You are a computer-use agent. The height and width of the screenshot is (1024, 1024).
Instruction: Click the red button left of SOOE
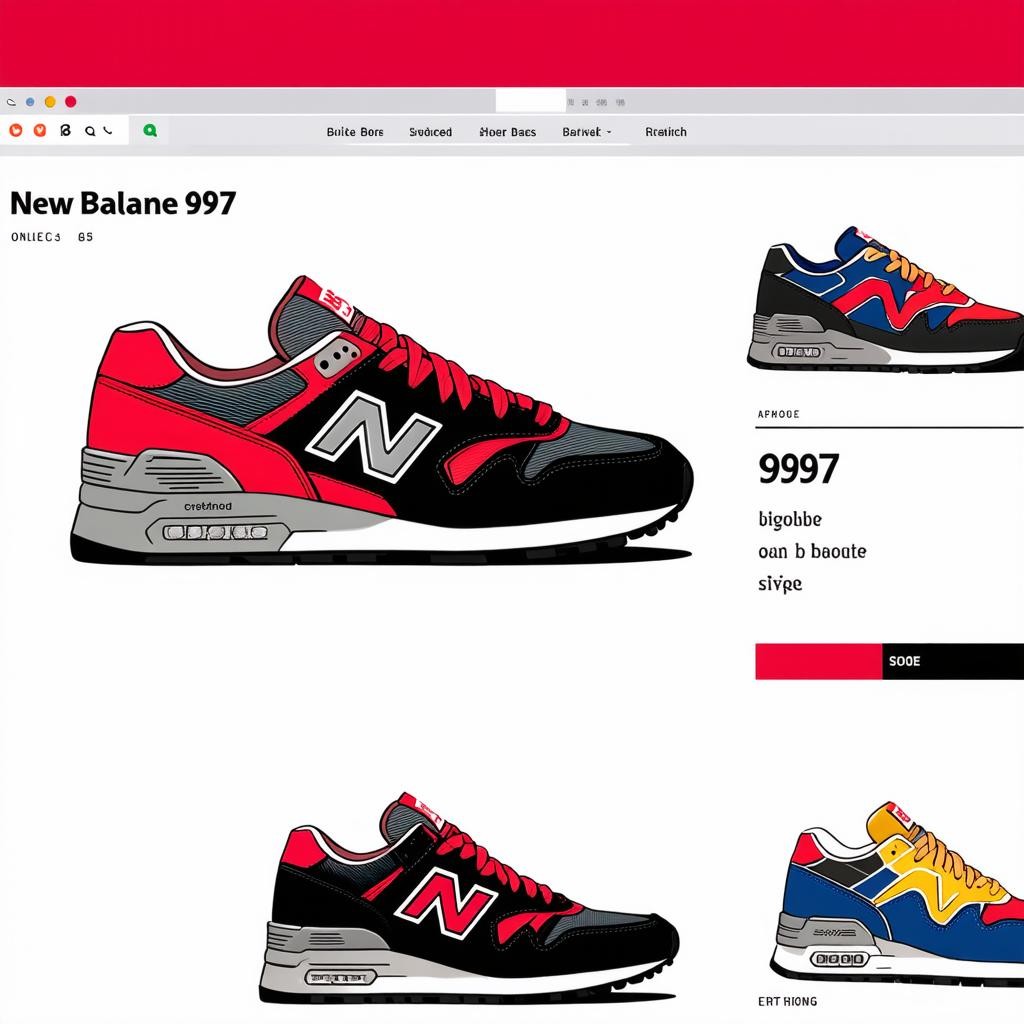[818, 661]
